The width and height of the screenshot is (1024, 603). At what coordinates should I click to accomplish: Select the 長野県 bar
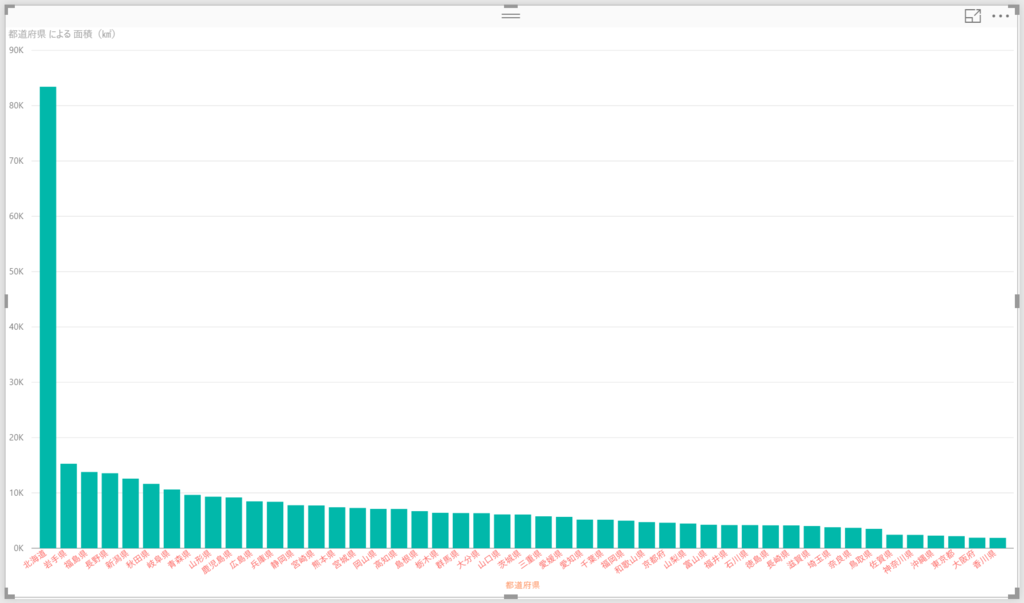(110, 511)
